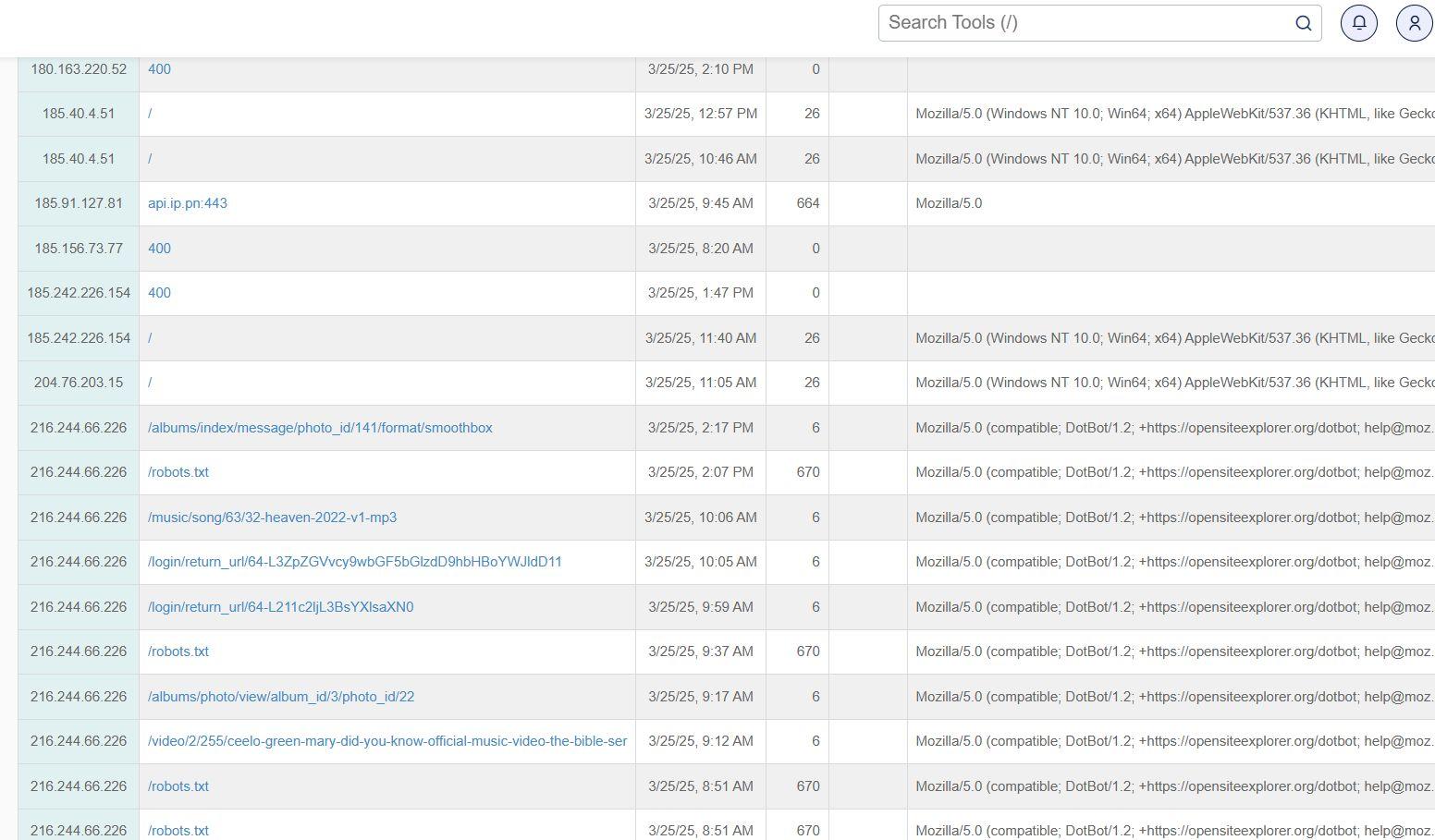Image resolution: width=1435 pixels, height=840 pixels.
Task: Open login return_url link ending in WJldD11
Action: coord(354,562)
